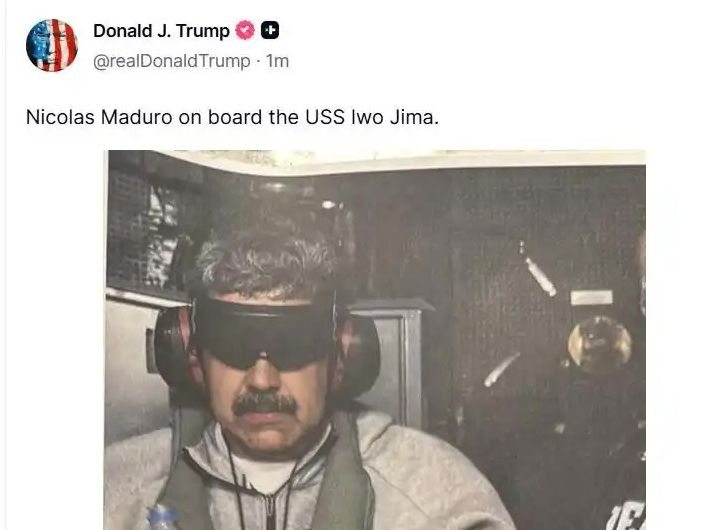Screen dimensions: 707x530
Task: Open the @realDonaldTrump handle link
Action: pos(171,60)
